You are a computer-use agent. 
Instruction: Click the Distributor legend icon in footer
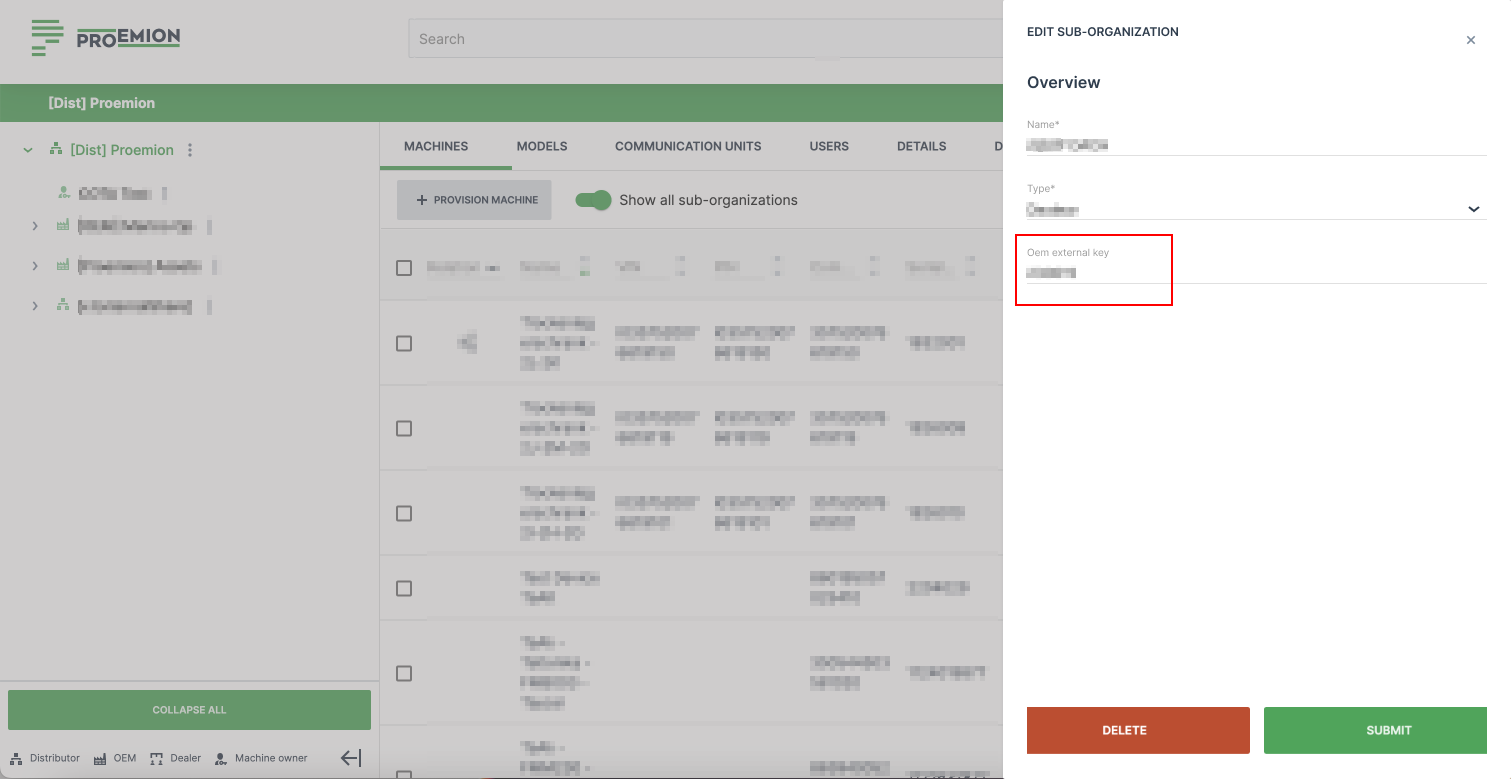(x=16, y=758)
